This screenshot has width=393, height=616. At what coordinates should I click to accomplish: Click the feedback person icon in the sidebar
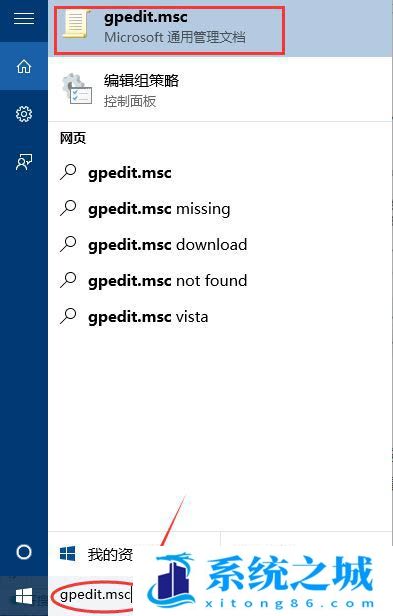(24, 161)
